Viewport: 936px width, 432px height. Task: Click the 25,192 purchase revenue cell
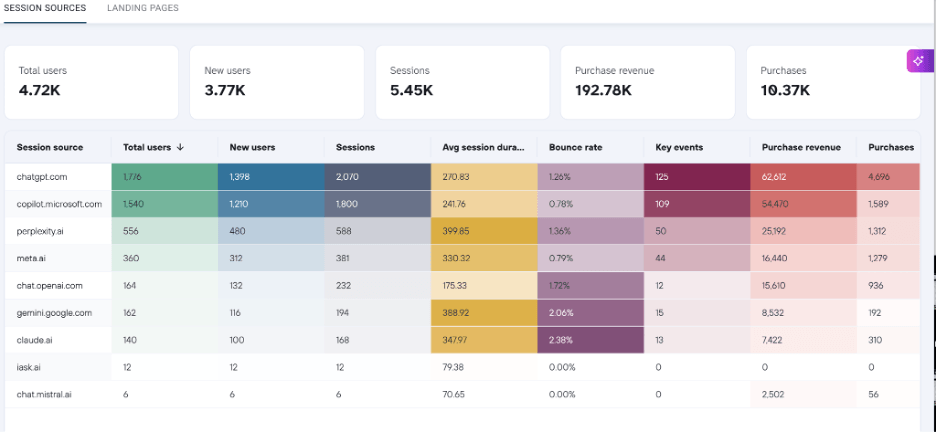[803, 231]
